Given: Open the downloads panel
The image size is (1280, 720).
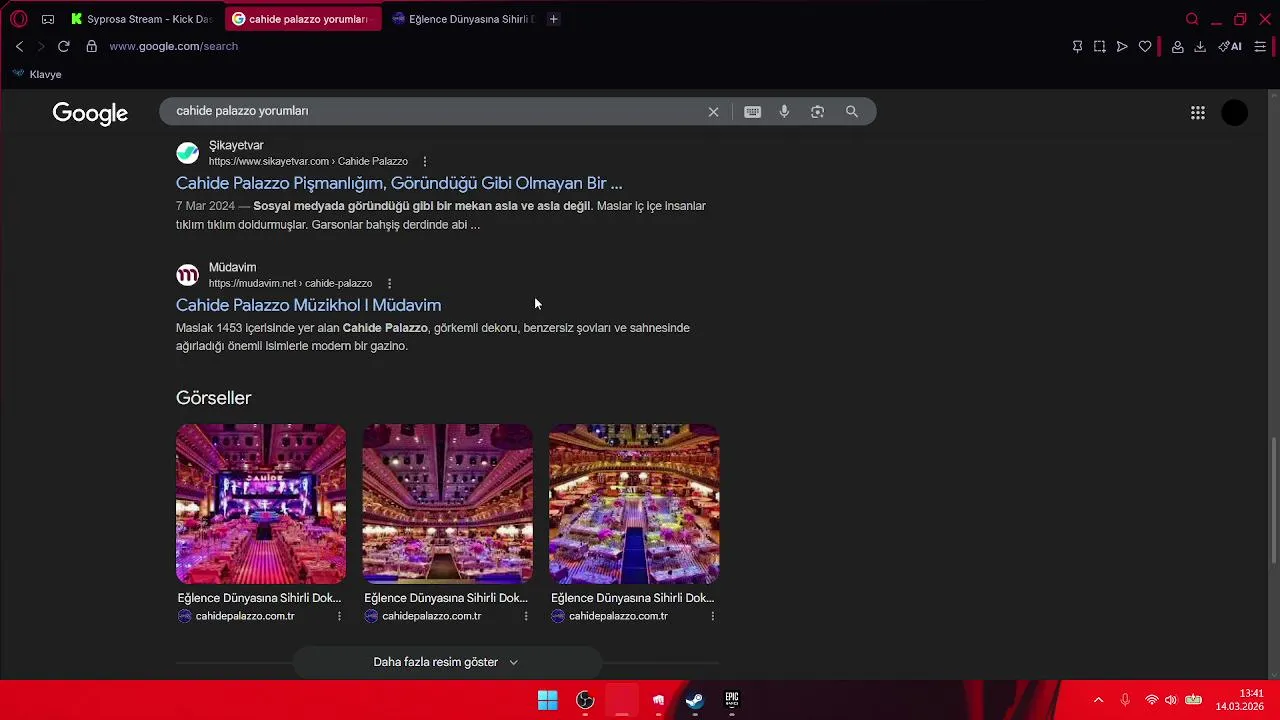Looking at the screenshot, I should click(1200, 46).
